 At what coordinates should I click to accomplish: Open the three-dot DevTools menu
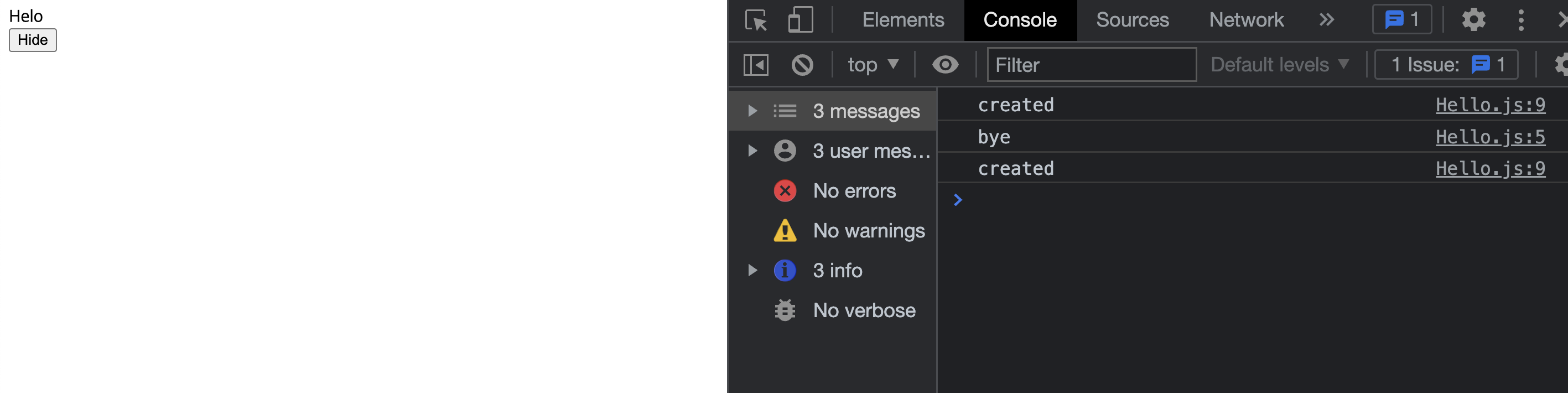click(x=1520, y=20)
